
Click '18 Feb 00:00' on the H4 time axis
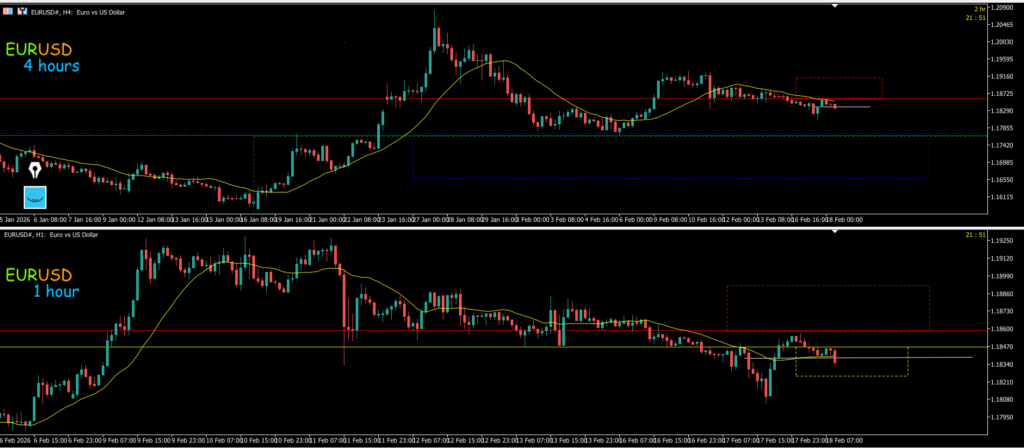pyautogui.click(x=845, y=220)
